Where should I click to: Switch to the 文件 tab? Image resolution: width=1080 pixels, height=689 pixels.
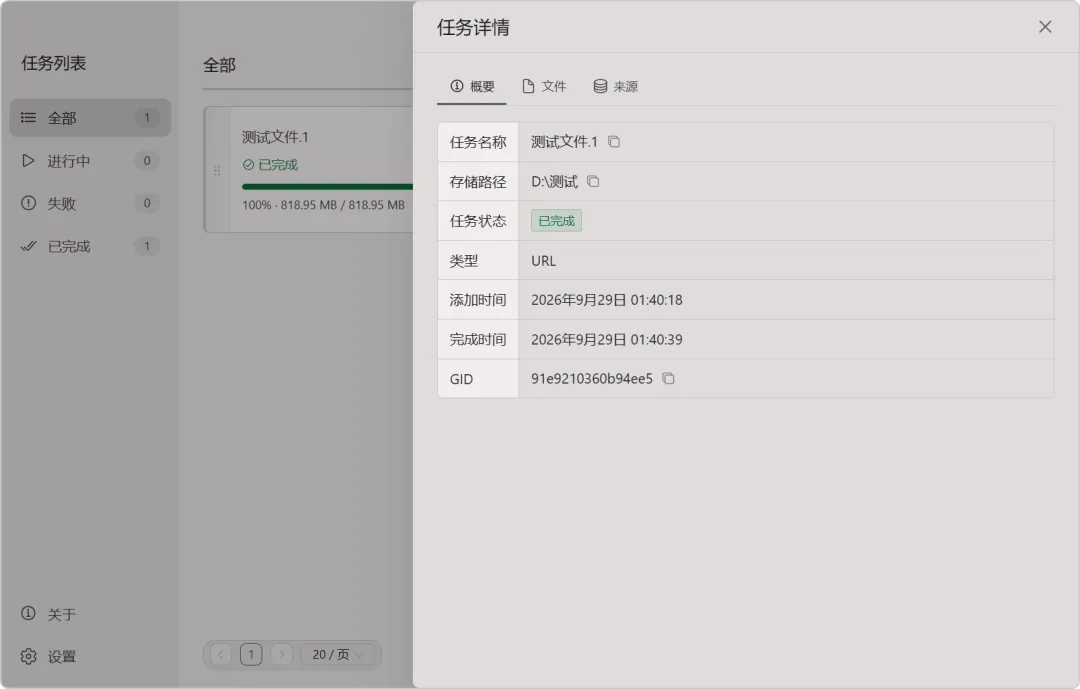(x=544, y=86)
